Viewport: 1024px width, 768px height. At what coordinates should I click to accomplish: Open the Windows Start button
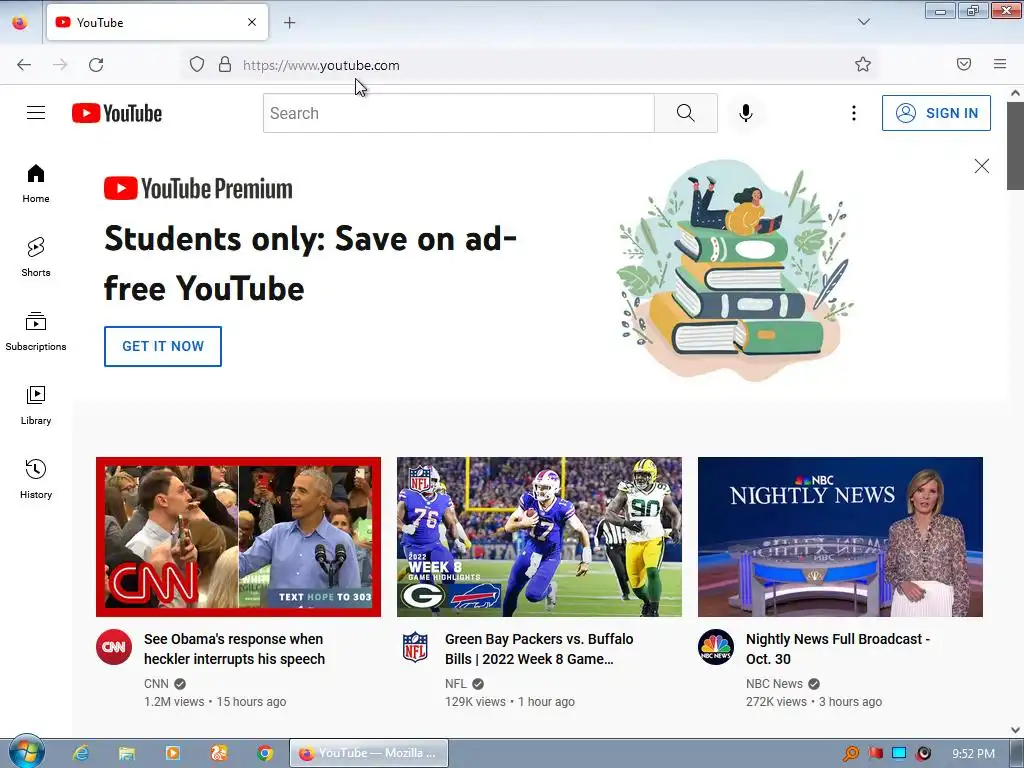[26, 752]
